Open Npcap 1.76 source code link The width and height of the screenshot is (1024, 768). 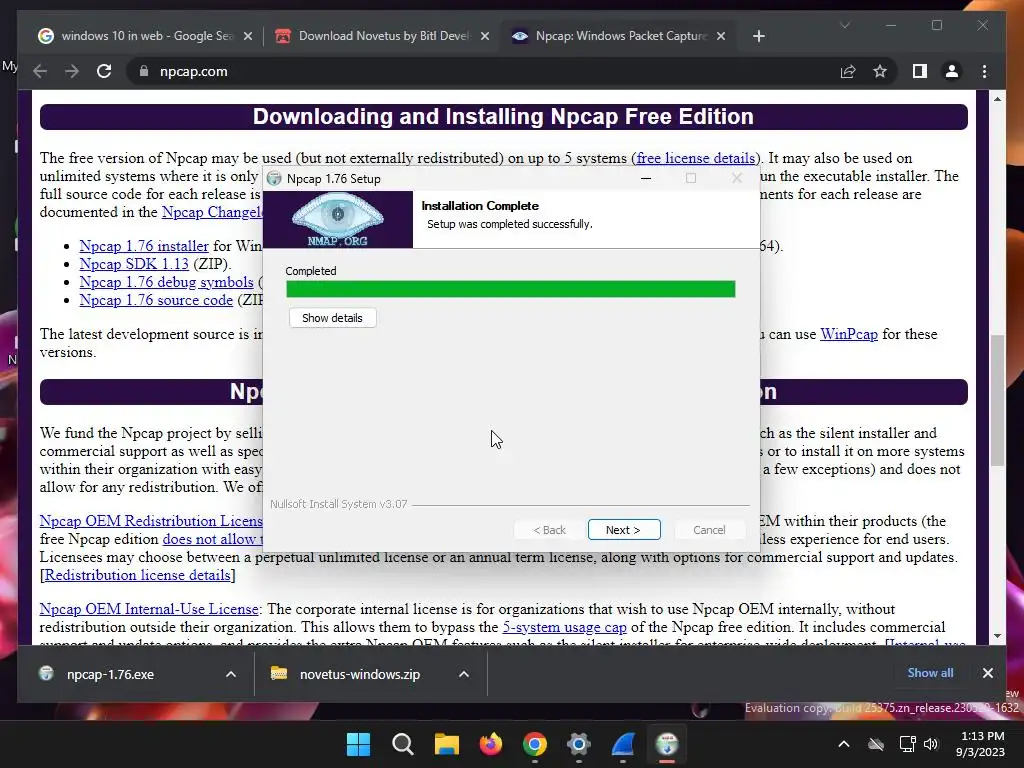point(156,300)
